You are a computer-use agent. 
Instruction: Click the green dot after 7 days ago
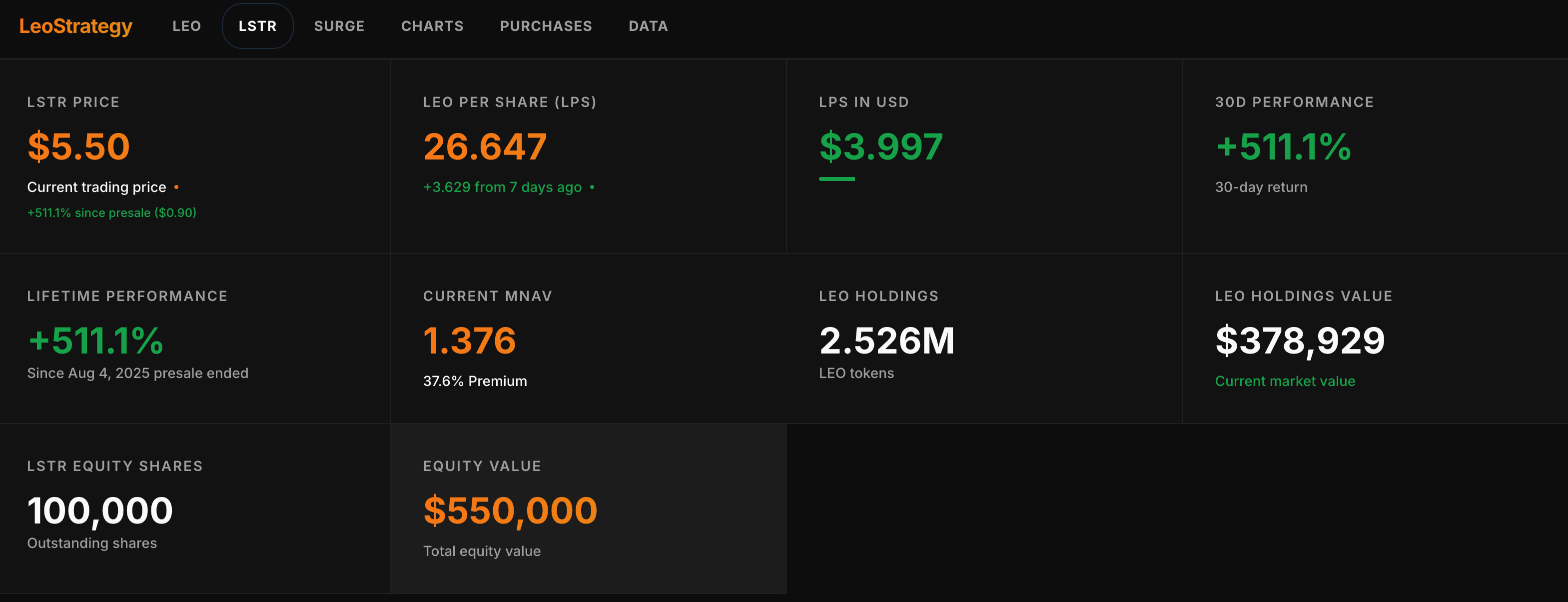(592, 187)
